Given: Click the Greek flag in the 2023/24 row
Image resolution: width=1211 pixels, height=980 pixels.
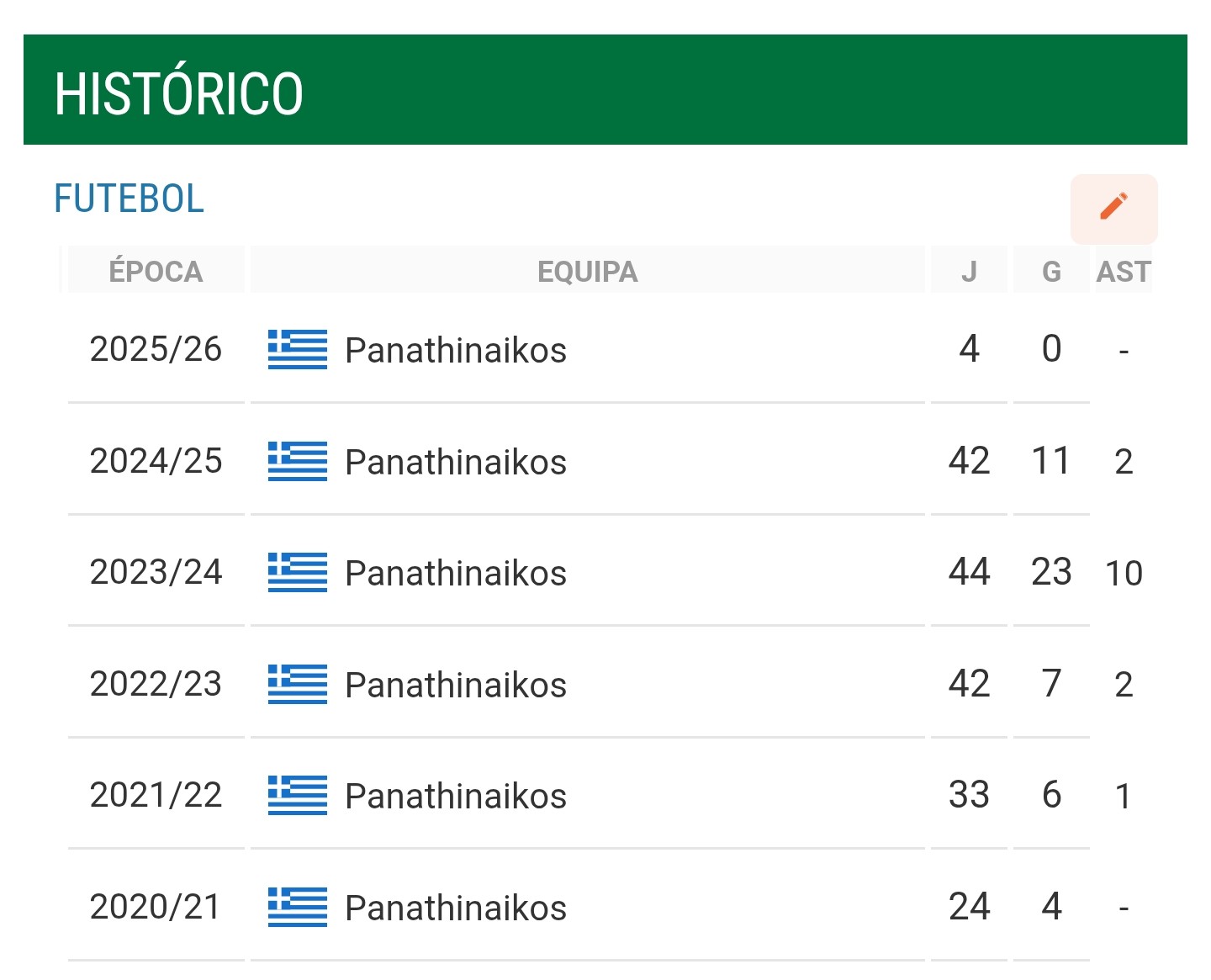Looking at the screenshot, I should point(297,573).
